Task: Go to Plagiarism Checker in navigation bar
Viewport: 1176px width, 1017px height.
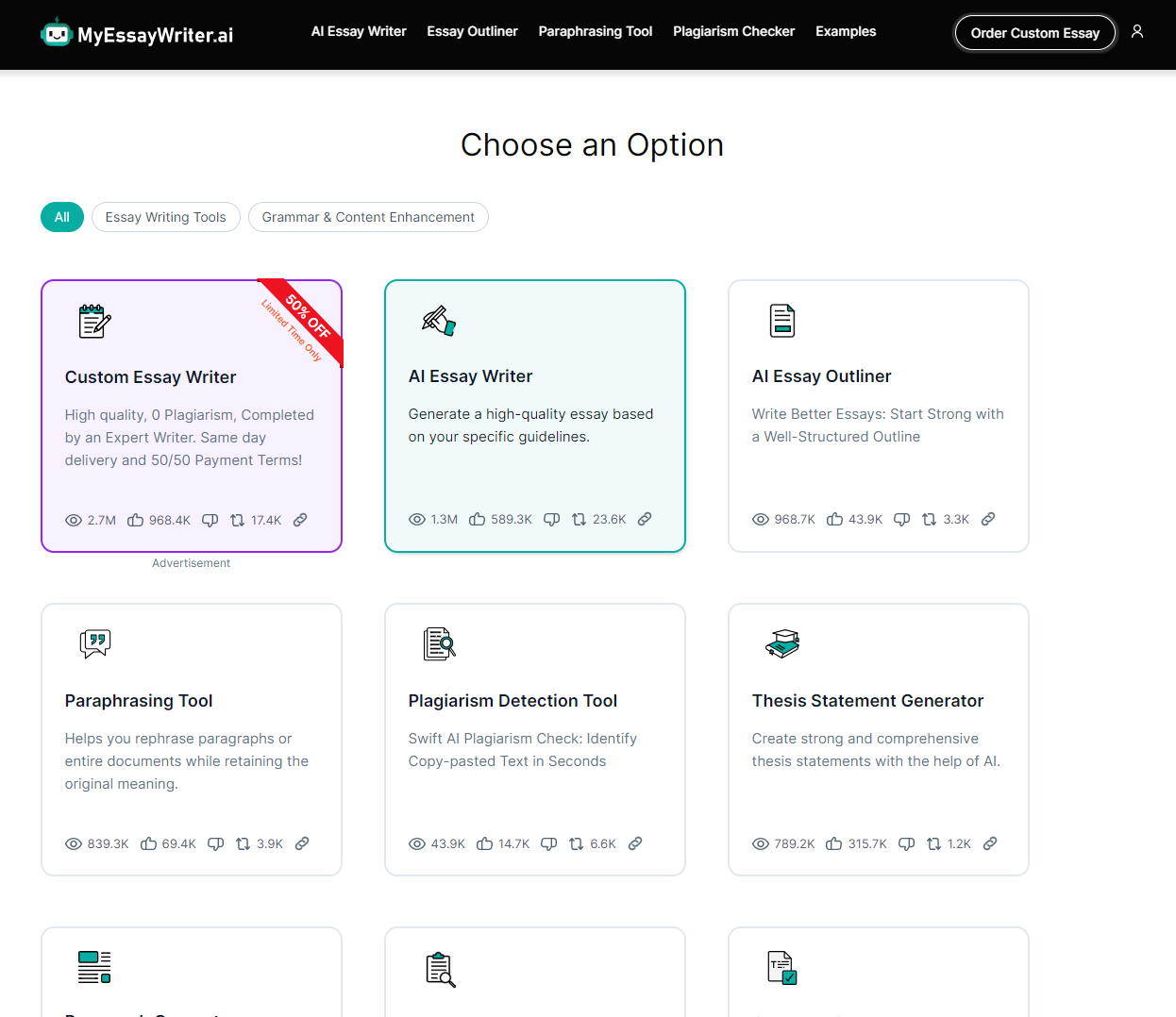Action: point(733,32)
